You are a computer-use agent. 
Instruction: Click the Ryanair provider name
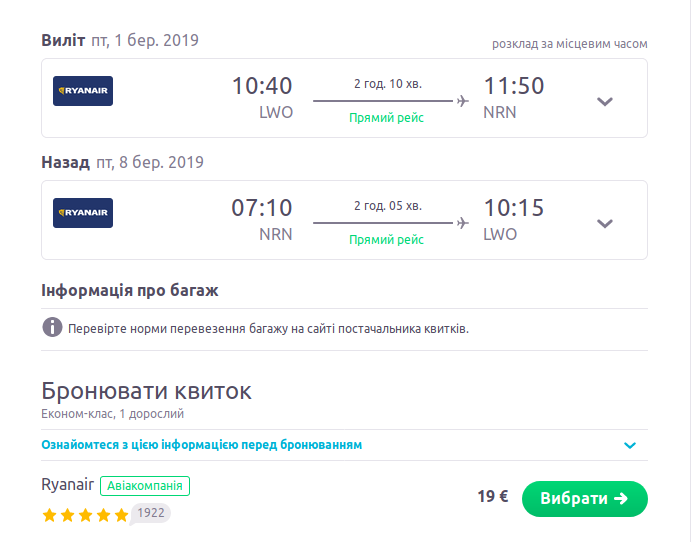coord(67,485)
